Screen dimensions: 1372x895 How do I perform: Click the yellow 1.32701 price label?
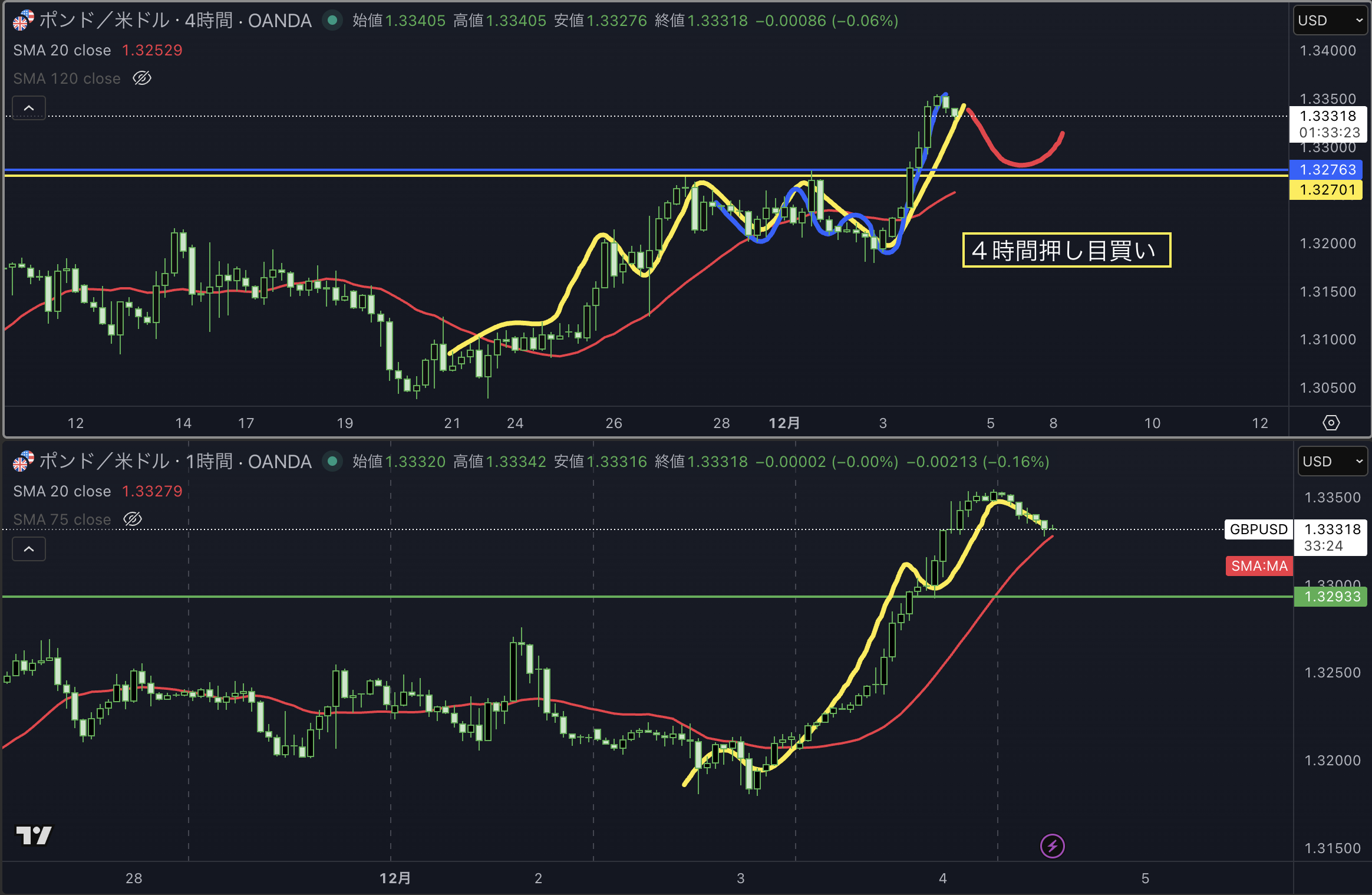[1326, 190]
